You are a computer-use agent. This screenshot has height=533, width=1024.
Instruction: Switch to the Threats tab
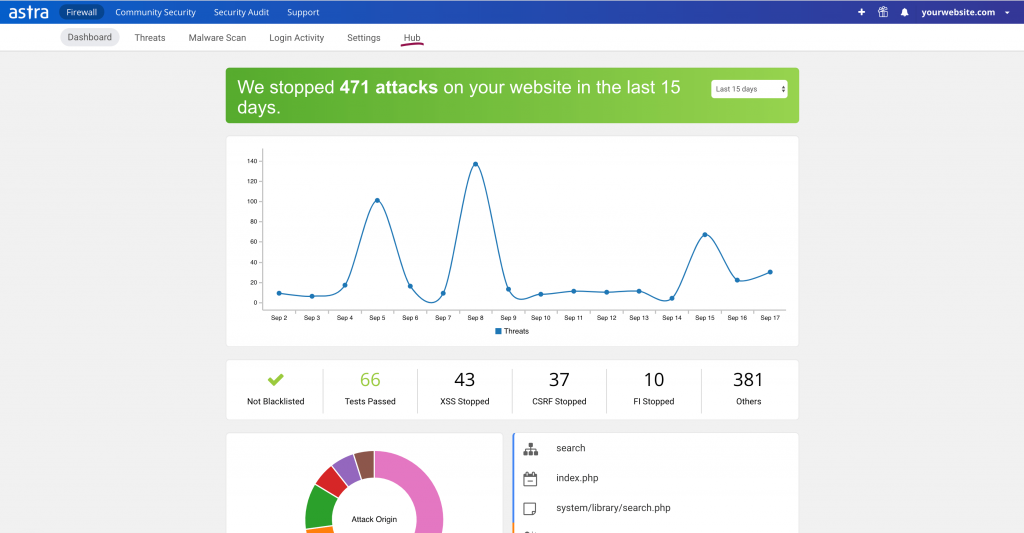150,38
